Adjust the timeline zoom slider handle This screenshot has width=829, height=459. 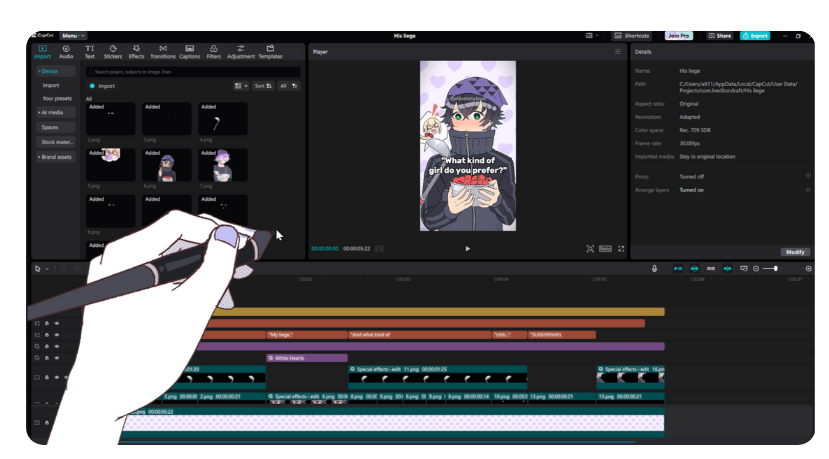[776, 269]
